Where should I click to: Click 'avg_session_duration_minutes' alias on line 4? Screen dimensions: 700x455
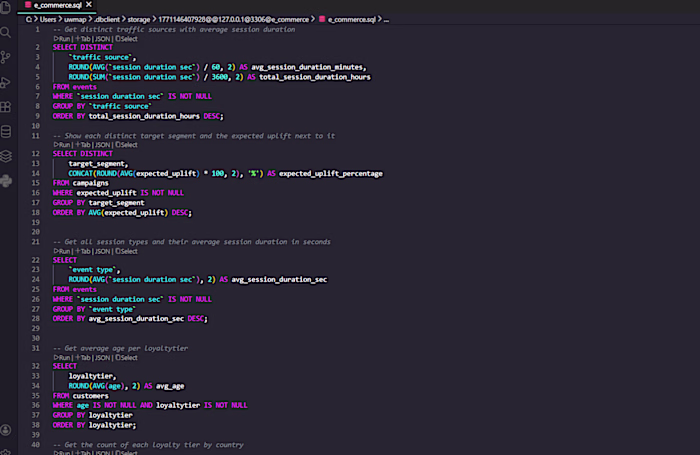click(308, 67)
